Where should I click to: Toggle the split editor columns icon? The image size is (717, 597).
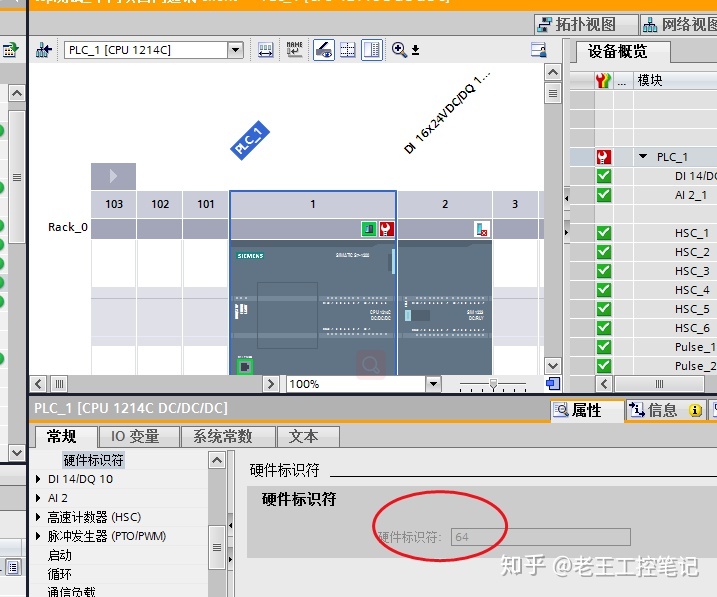tap(372, 50)
